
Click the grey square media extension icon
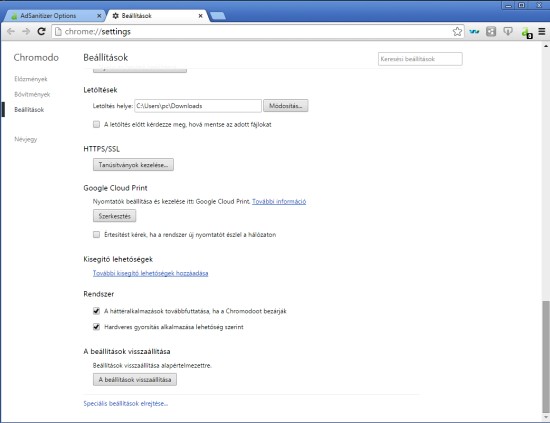[491, 32]
